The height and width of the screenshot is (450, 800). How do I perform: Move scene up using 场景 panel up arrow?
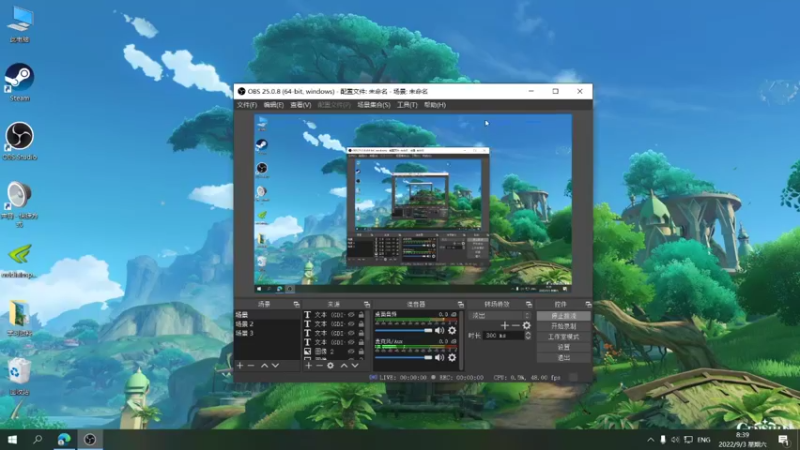(x=264, y=365)
